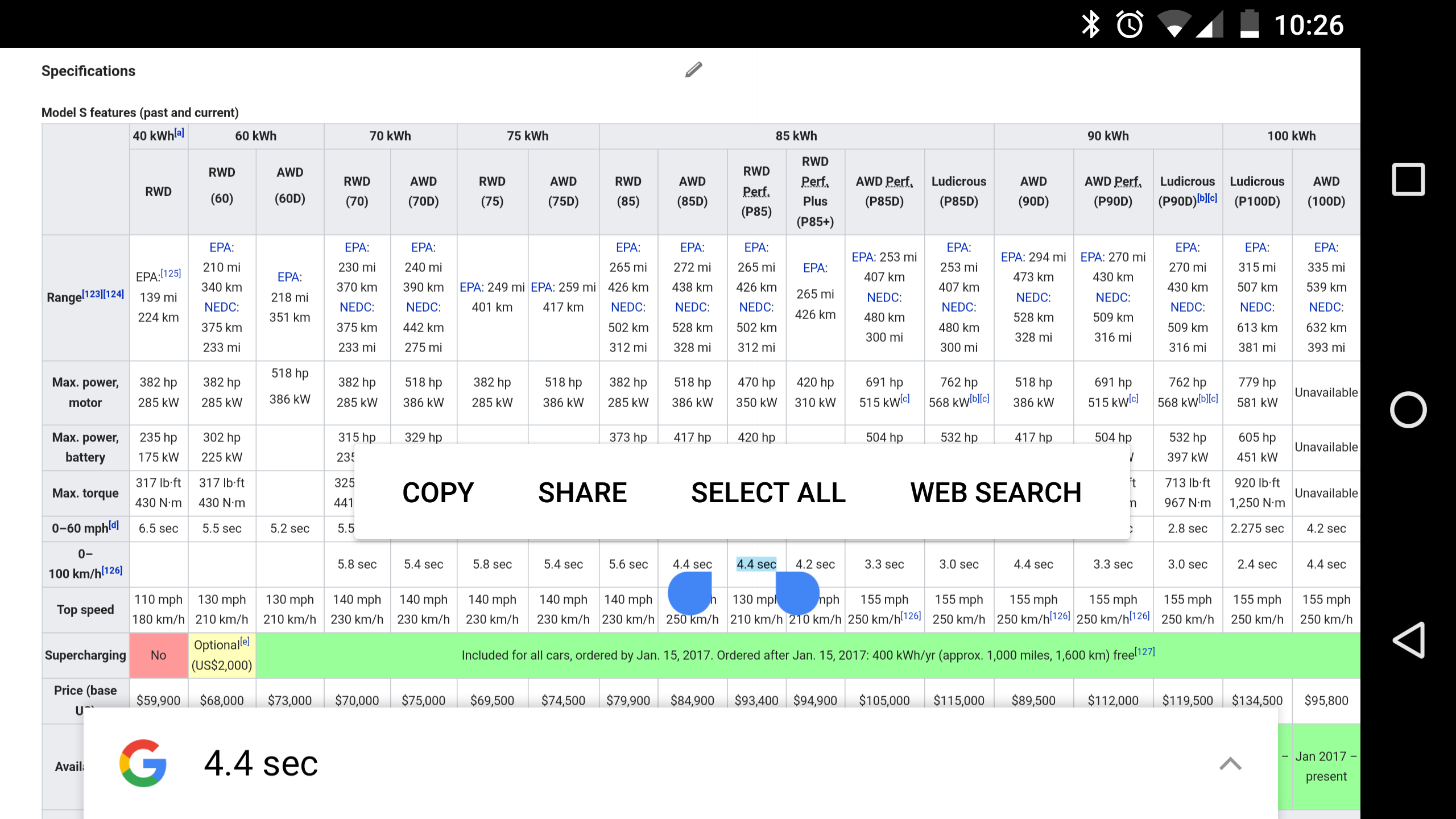Choose SELECT ALL from the selection menu
The width and height of the screenshot is (1456, 819).
coord(768,493)
